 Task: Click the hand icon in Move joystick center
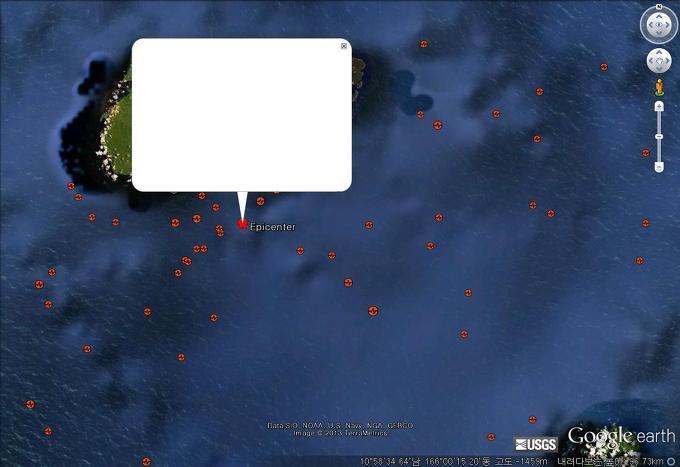(x=659, y=61)
